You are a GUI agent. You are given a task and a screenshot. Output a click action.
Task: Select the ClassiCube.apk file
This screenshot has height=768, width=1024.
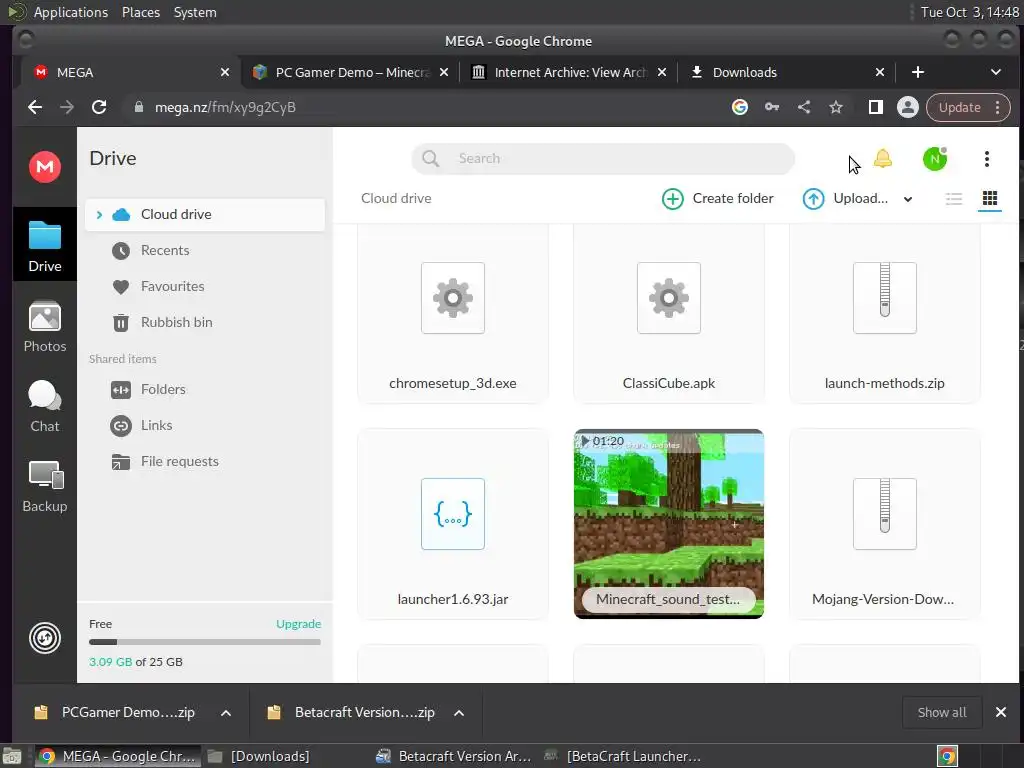click(x=669, y=313)
